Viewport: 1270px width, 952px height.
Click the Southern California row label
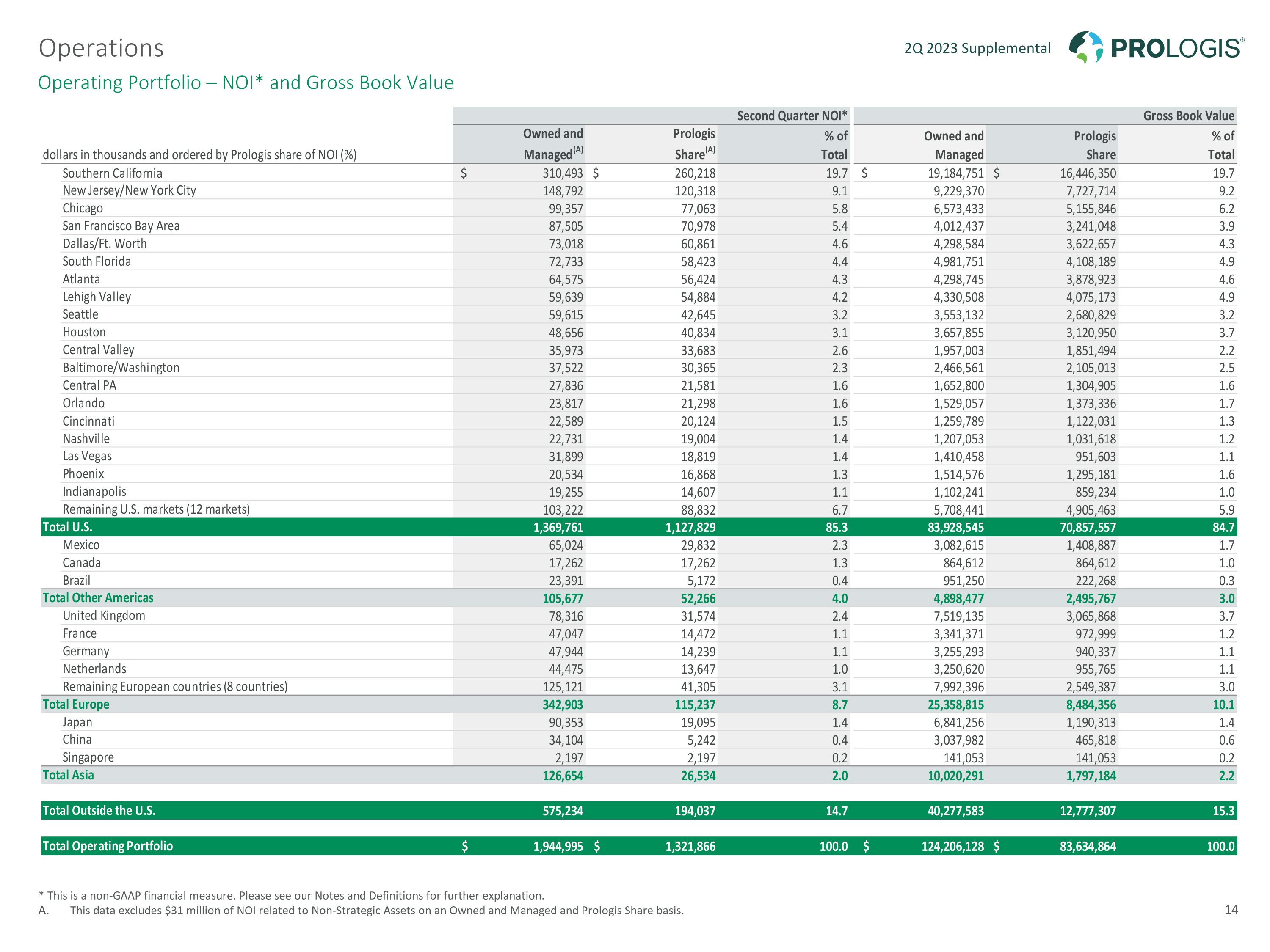click(x=112, y=173)
